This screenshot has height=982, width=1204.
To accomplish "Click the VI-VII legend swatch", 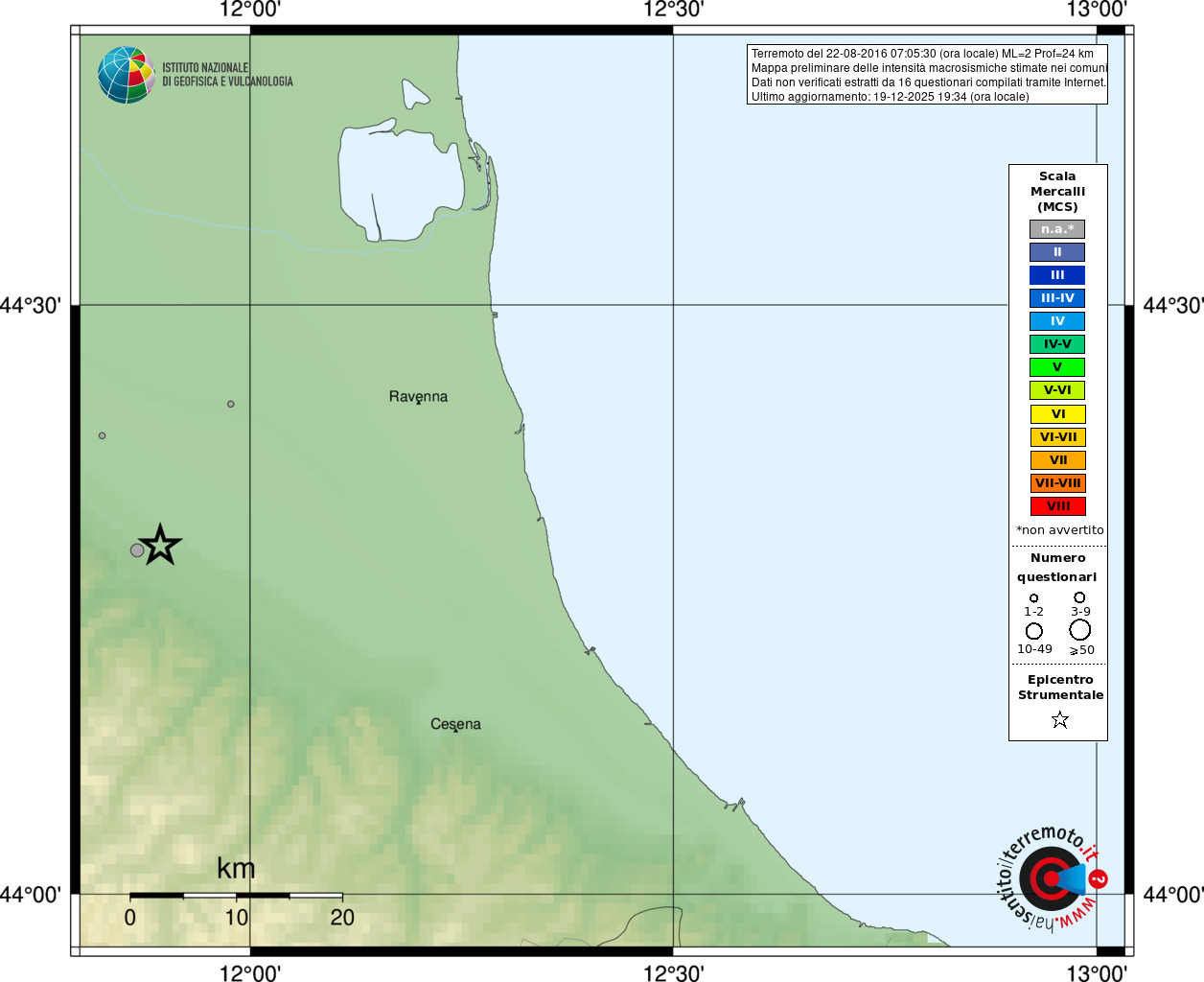I will pyautogui.click(x=1057, y=437).
